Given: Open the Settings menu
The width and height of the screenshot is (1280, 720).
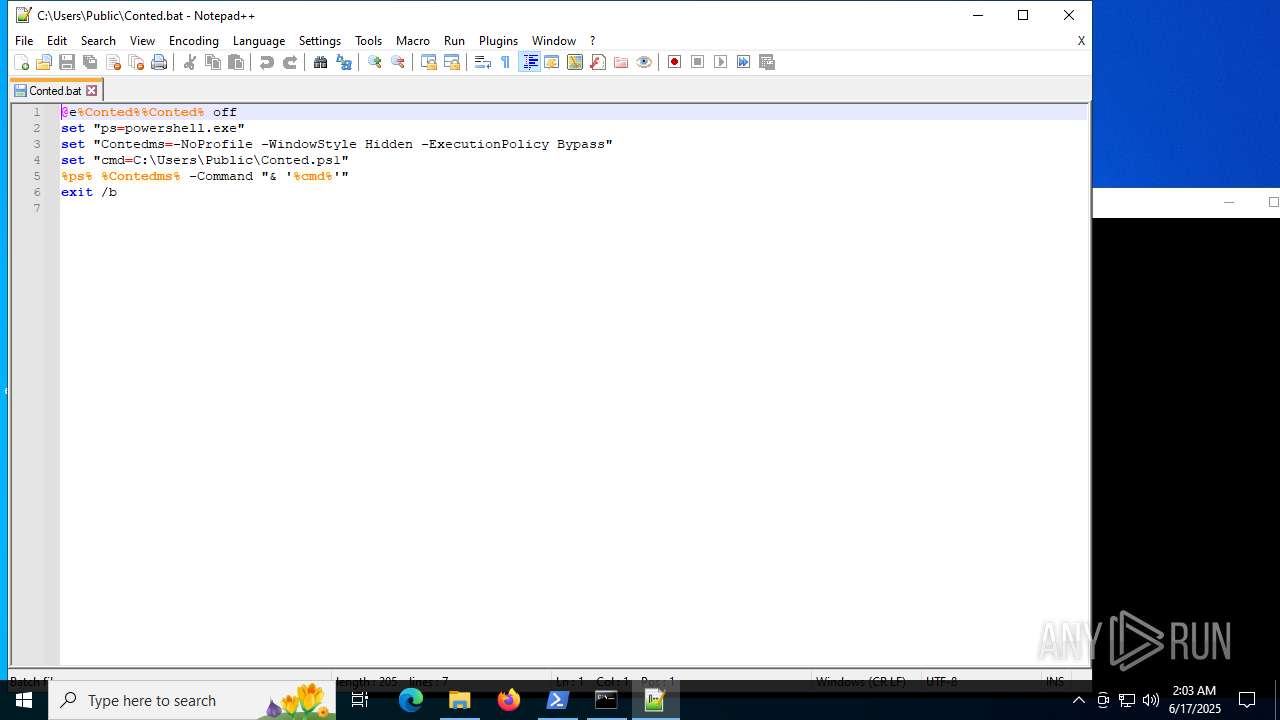Looking at the screenshot, I should click(x=320, y=41).
